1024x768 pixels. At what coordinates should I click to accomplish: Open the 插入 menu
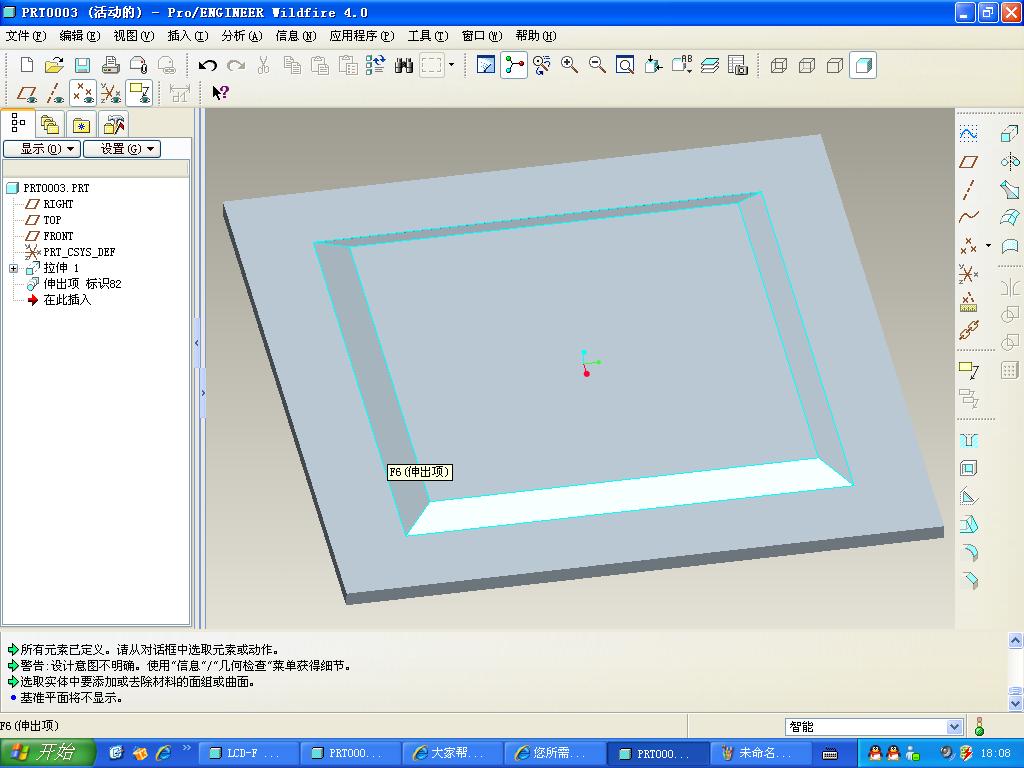click(188, 36)
